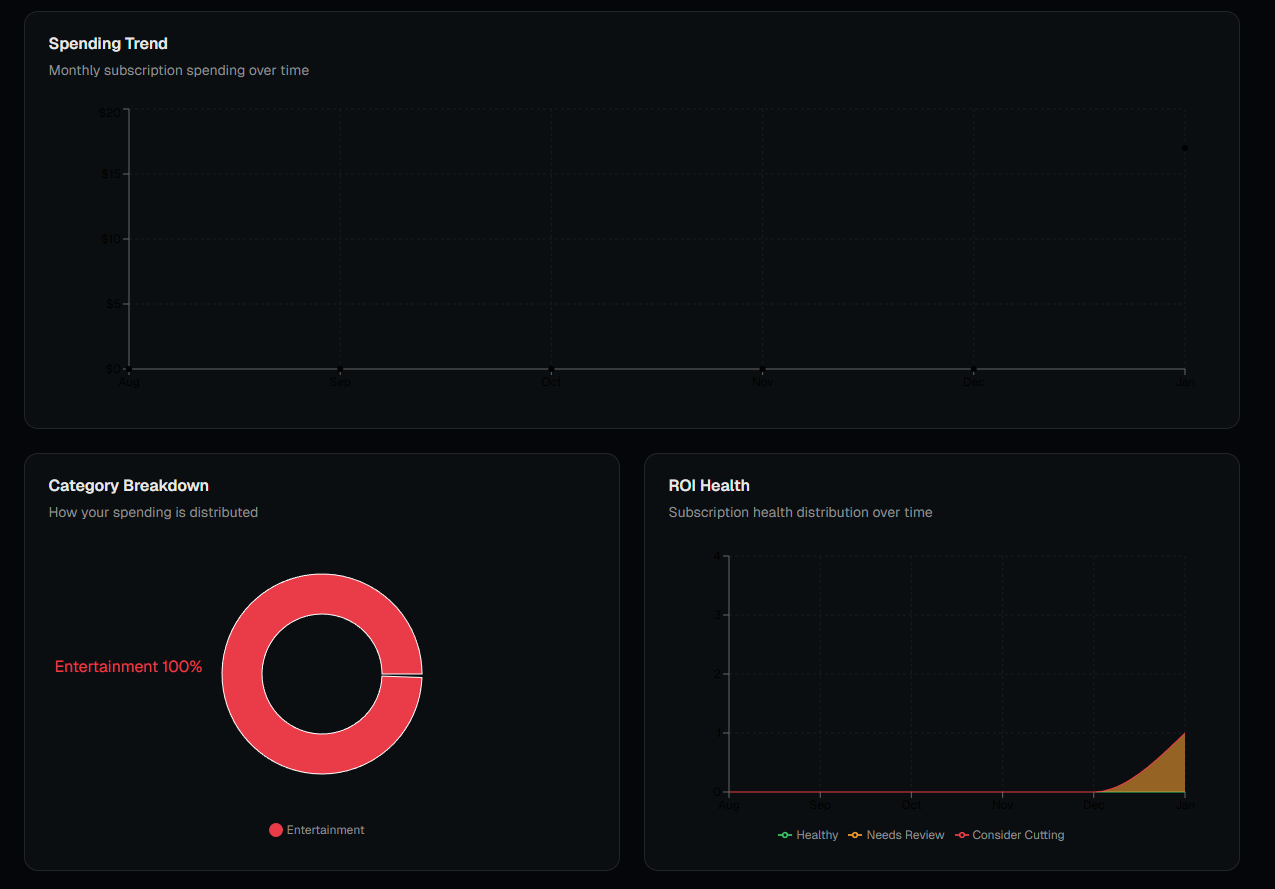Click the 'Monthly subscription spending over time' subtitle
Image resolution: width=1275 pixels, height=889 pixels.
pyautogui.click(x=179, y=70)
